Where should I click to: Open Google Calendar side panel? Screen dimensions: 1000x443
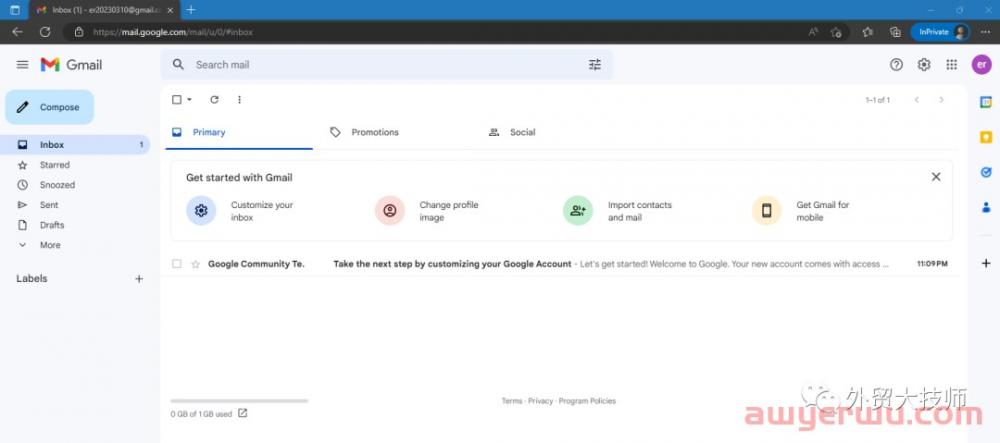(x=986, y=102)
